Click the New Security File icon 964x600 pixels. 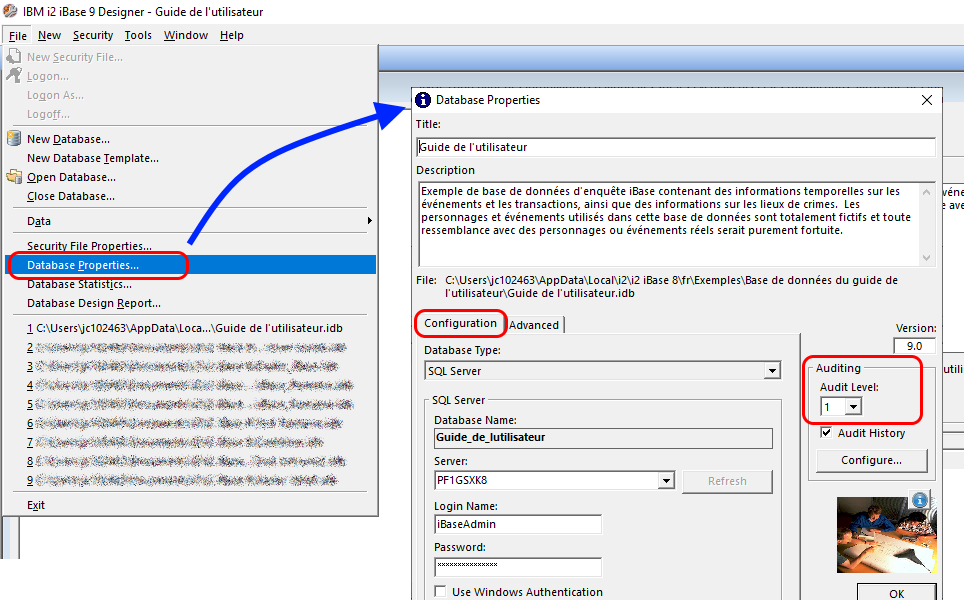(x=13, y=57)
